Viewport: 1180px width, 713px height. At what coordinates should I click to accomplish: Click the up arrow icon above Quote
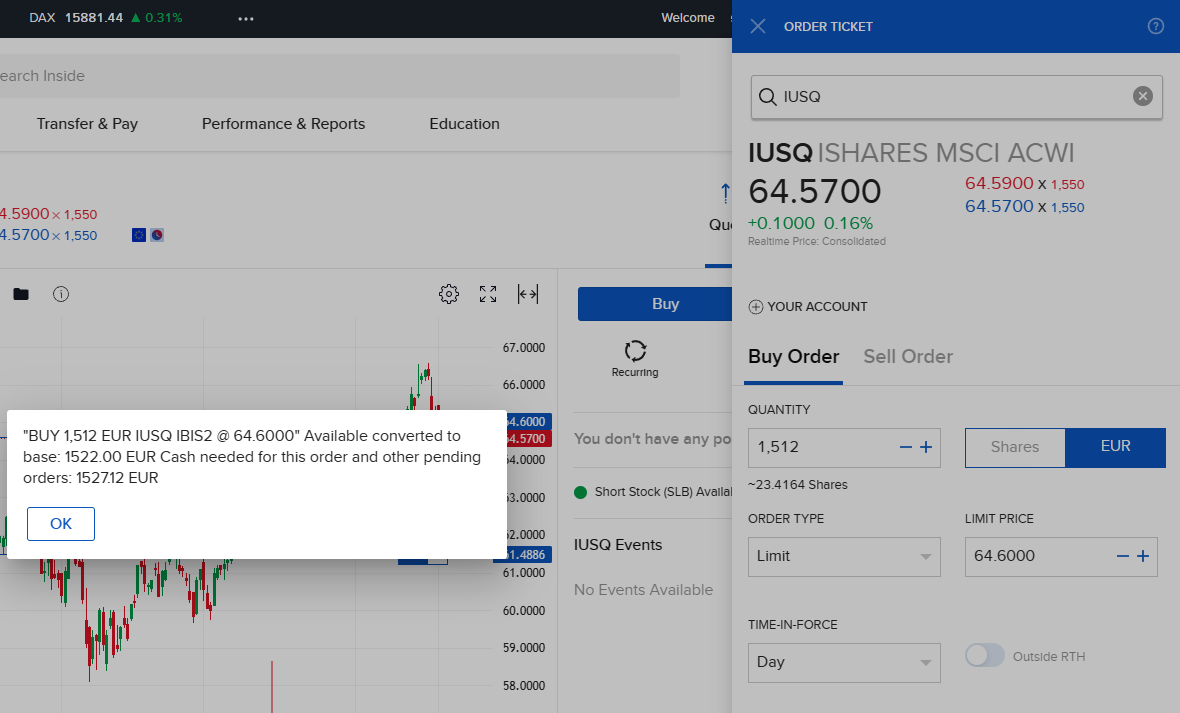[725, 193]
